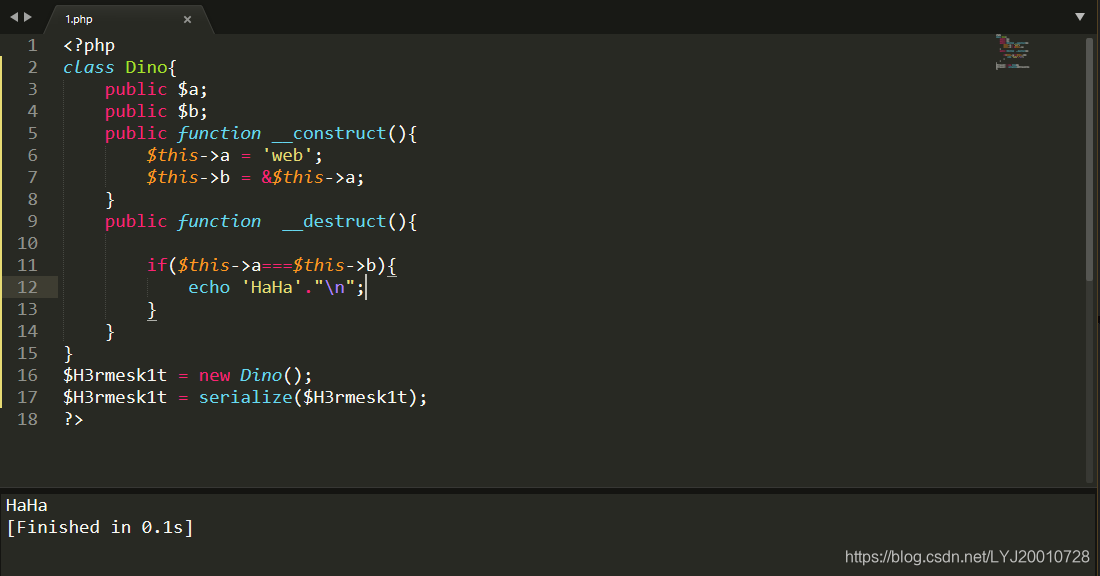Click the 'web' string literal
The width and height of the screenshot is (1100, 576).
pyautogui.click(x=287, y=155)
